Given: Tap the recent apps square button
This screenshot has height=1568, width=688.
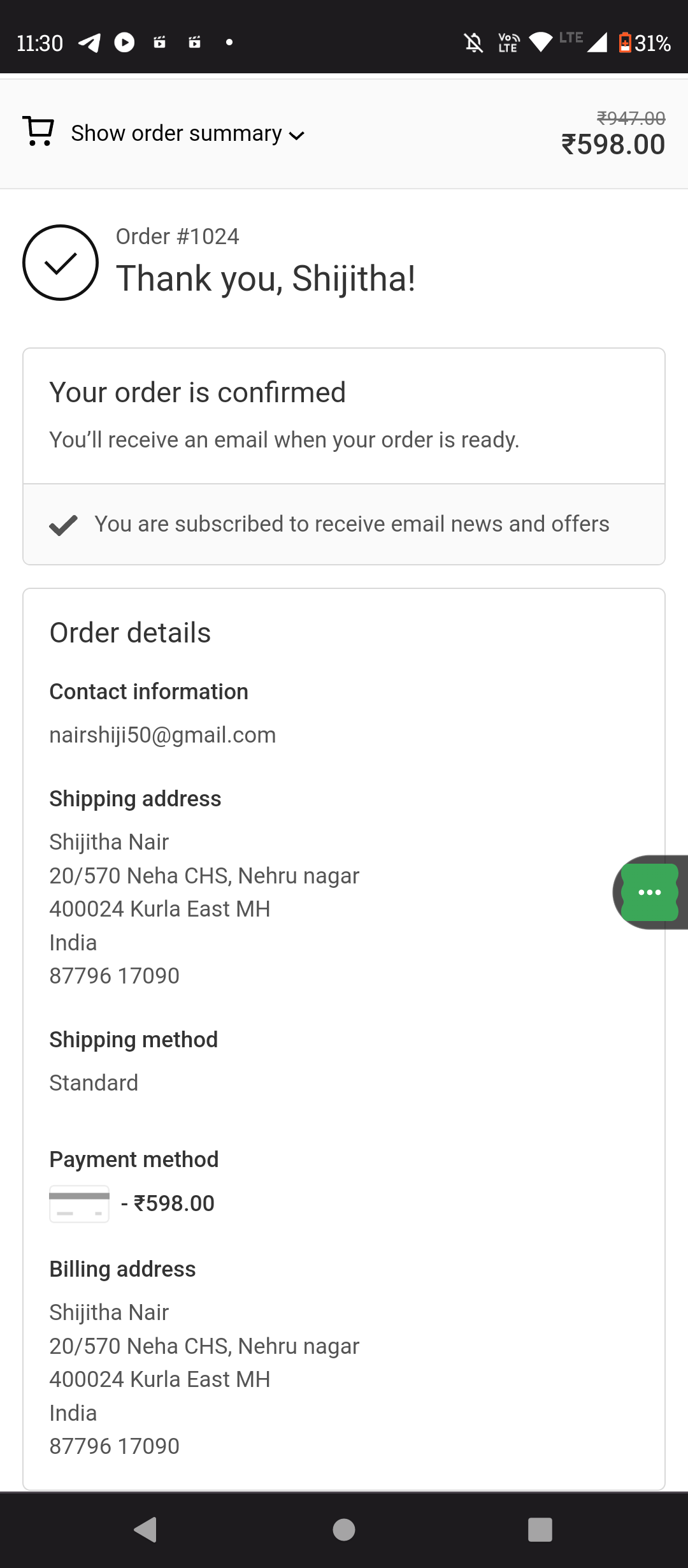Looking at the screenshot, I should [540, 1529].
